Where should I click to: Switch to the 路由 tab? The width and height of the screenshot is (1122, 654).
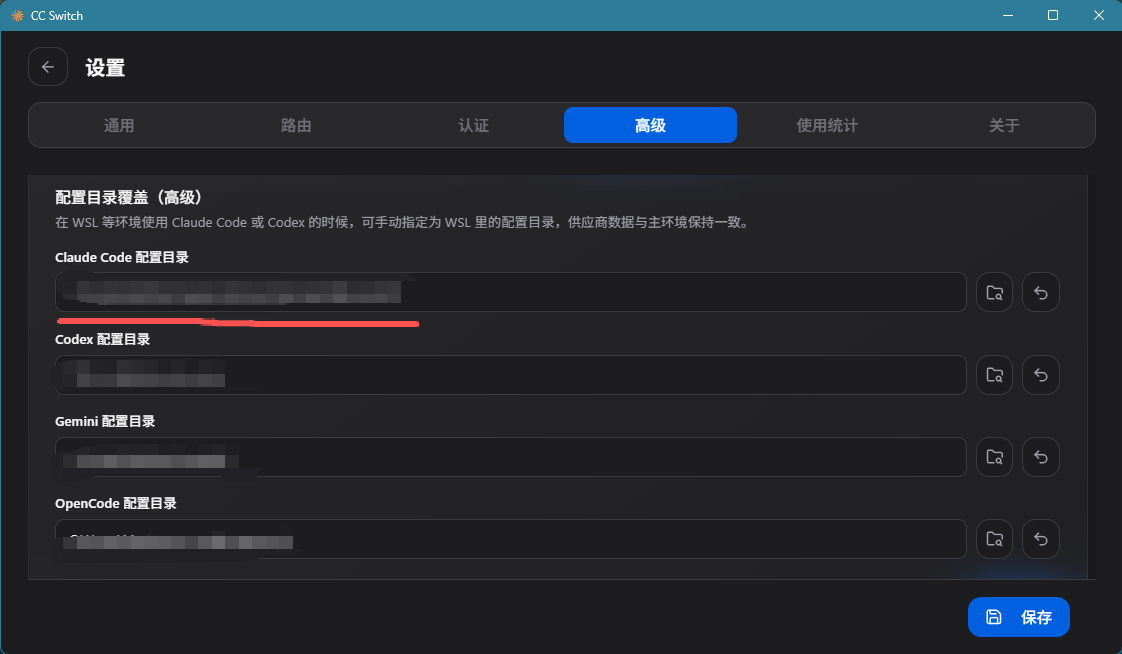[296, 125]
